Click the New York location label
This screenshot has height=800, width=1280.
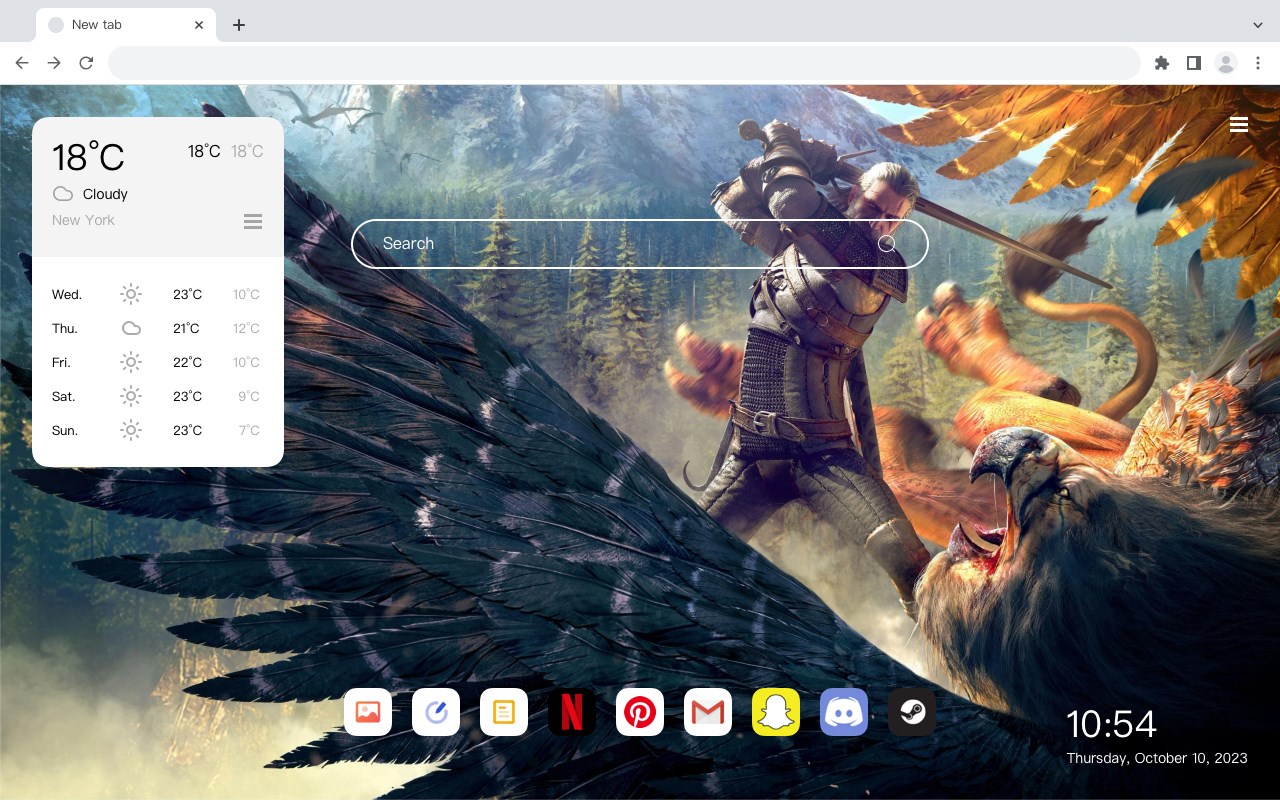pos(83,220)
